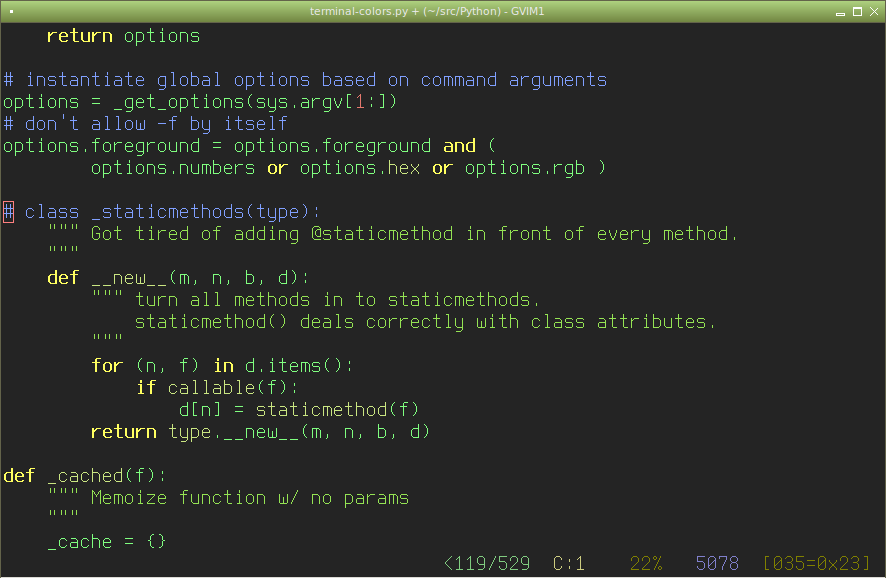The width and height of the screenshot is (886, 578).
Task: Click the '_cache = {}' line
Action: (107, 542)
